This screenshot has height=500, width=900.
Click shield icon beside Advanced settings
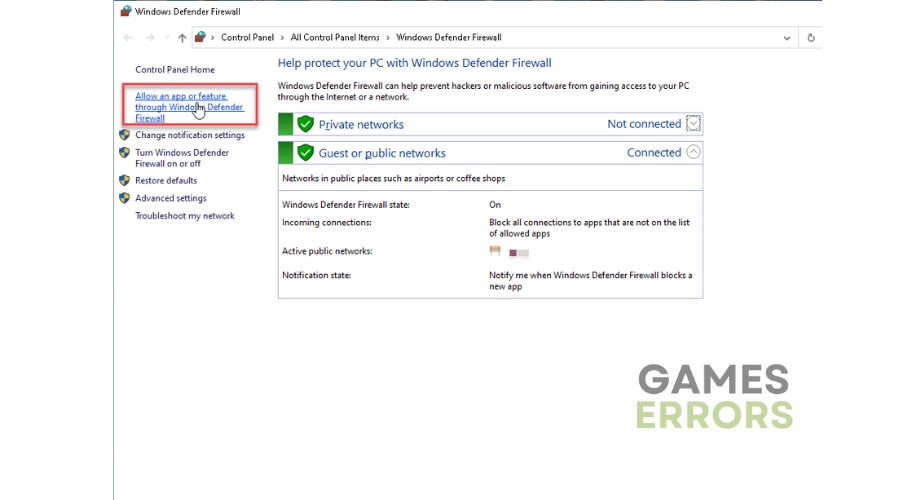(125, 198)
